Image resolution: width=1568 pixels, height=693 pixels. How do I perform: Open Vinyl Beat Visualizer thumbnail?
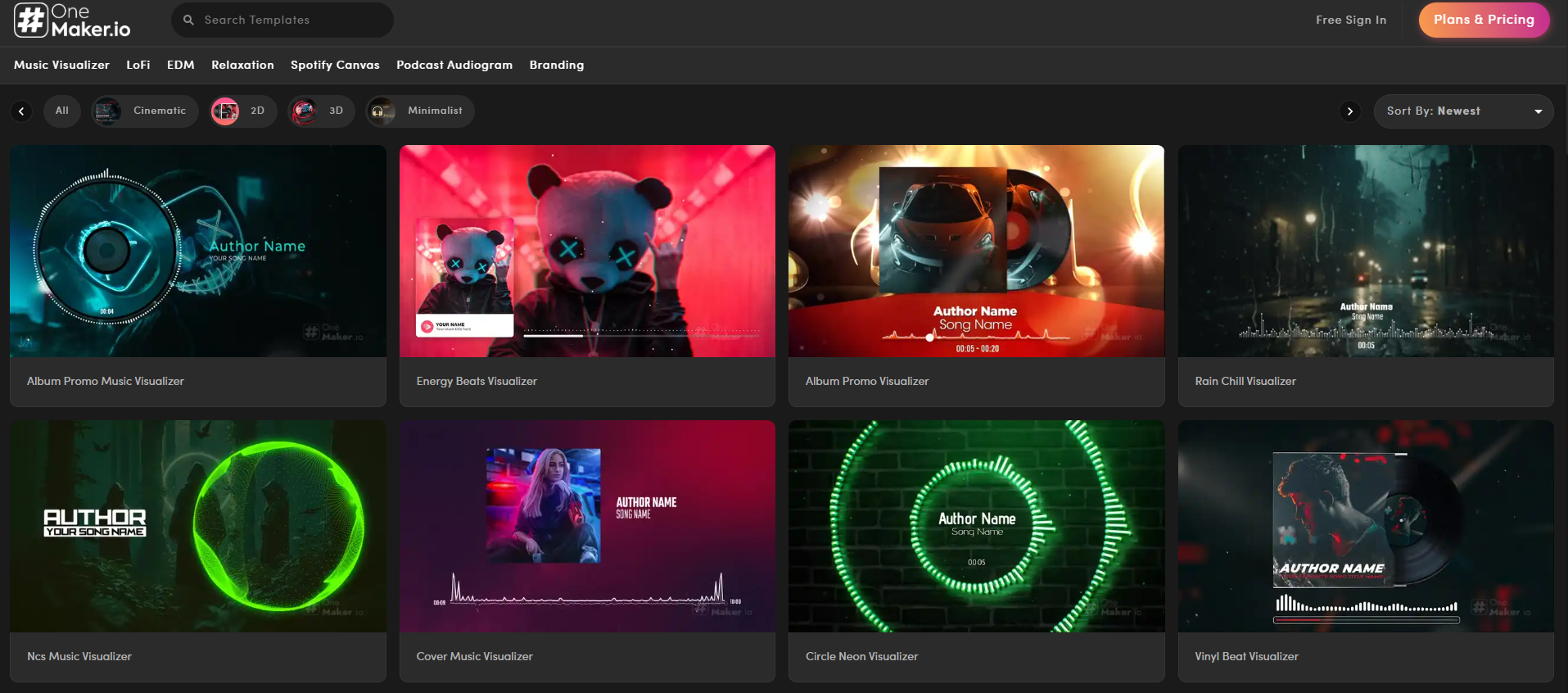point(1366,527)
